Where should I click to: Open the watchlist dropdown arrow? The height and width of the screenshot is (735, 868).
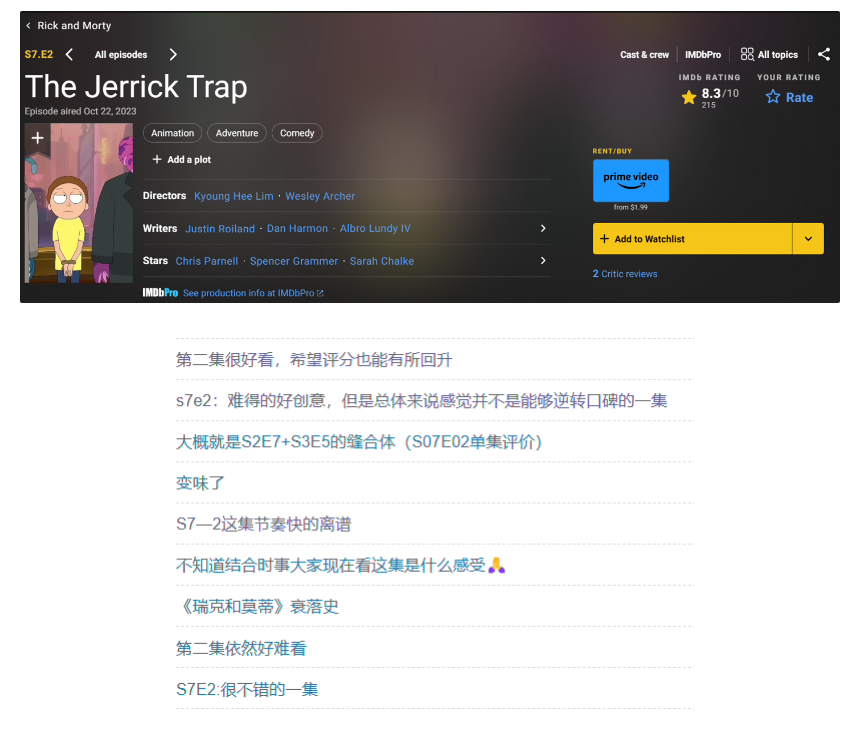point(808,239)
